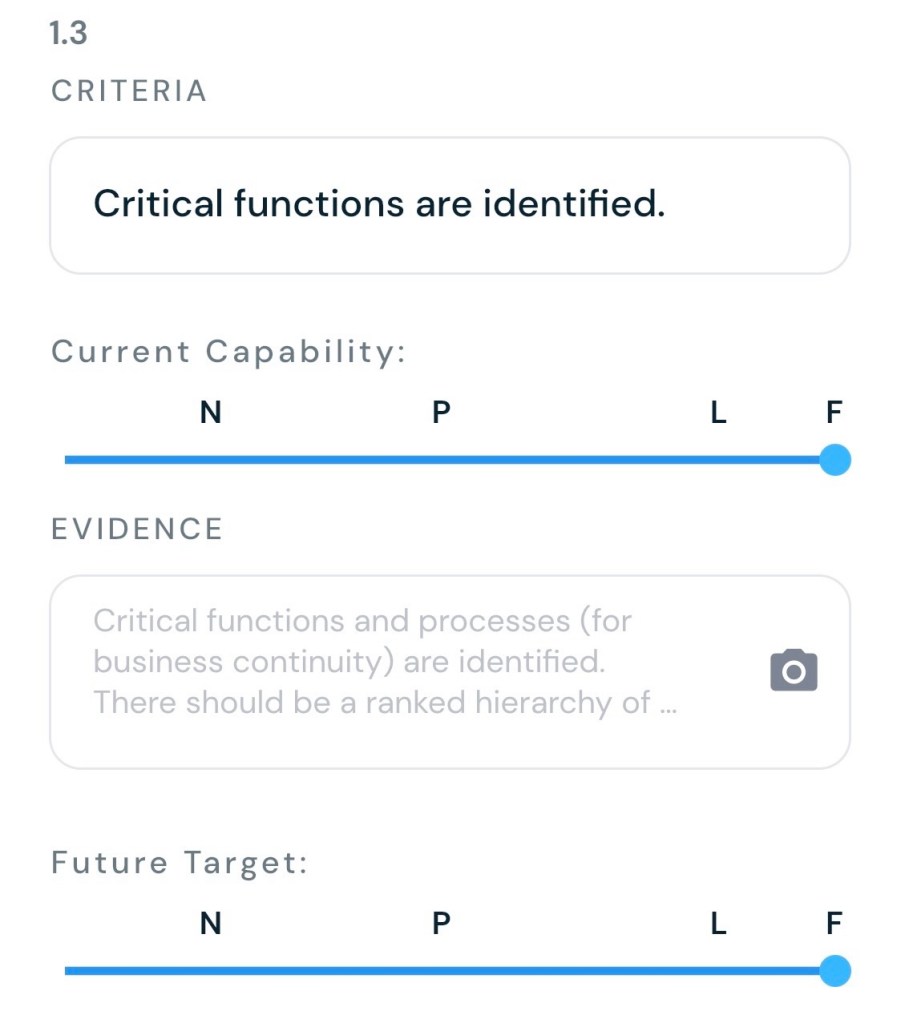Click the CRITERIA heading
901x1023 pixels.
(129, 91)
